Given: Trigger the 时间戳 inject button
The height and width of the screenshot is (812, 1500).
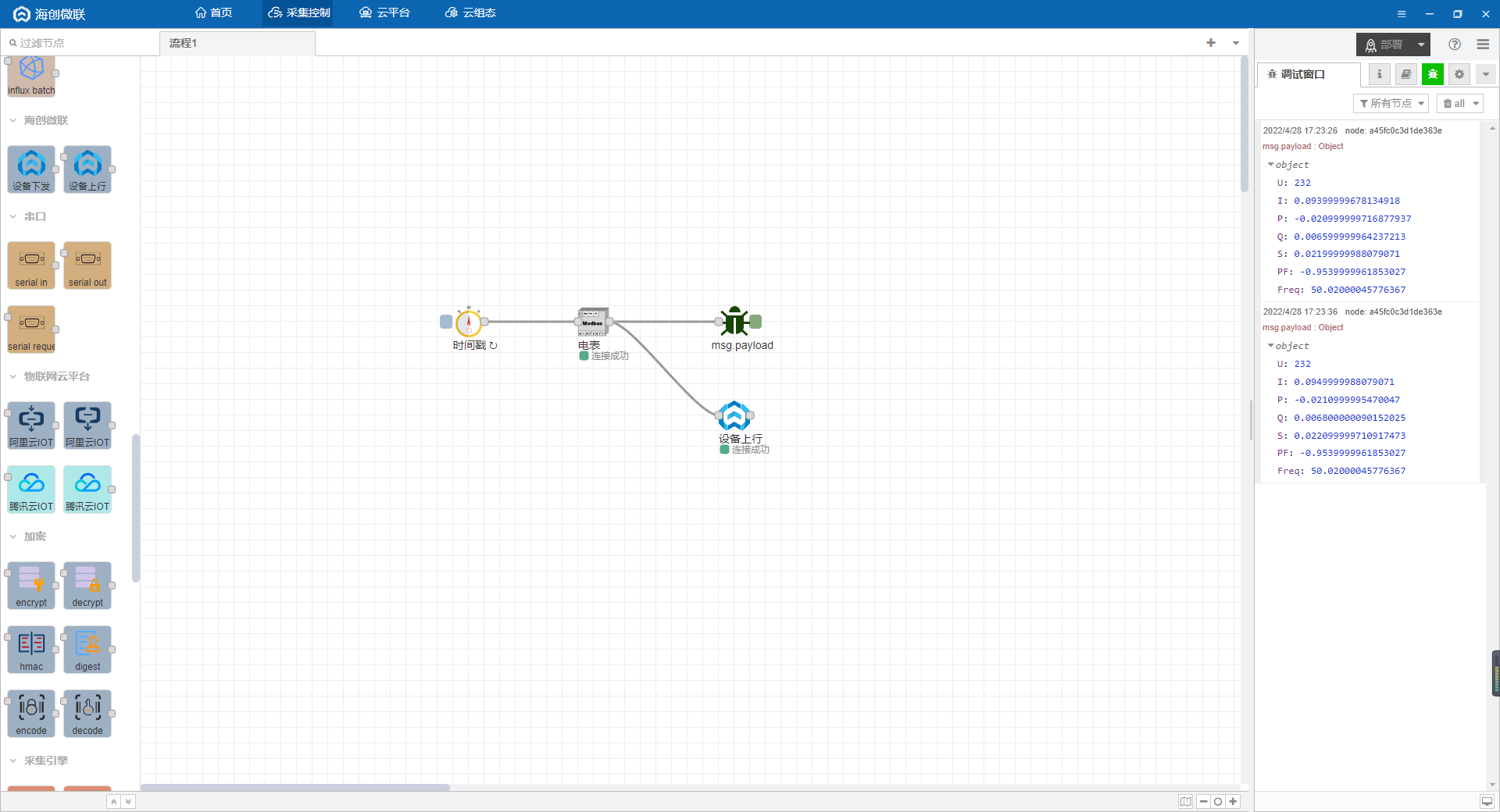Looking at the screenshot, I should 446,322.
